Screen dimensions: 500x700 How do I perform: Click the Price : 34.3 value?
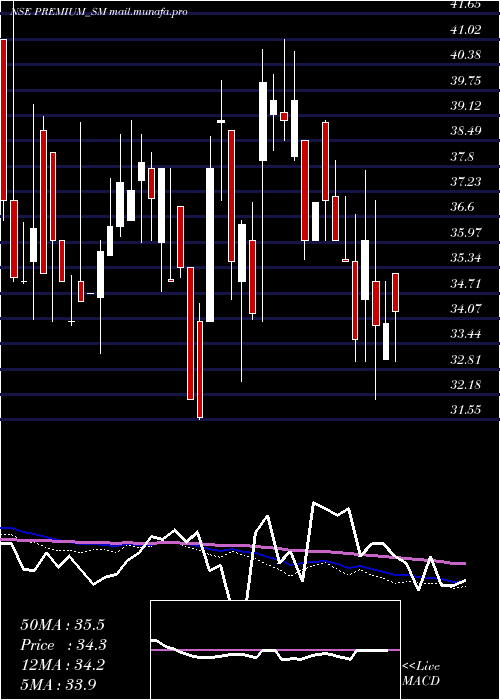point(65,645)
